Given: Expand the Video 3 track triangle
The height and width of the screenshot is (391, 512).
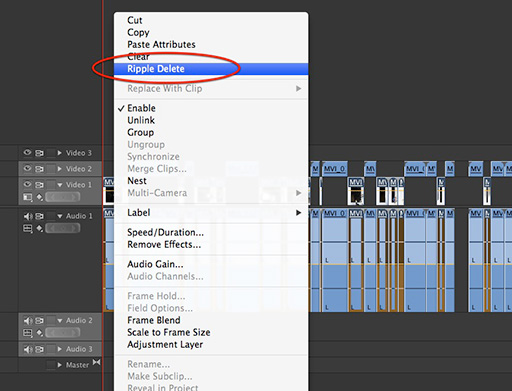Looking at the screenshot, I should click(x=59, y=153).
